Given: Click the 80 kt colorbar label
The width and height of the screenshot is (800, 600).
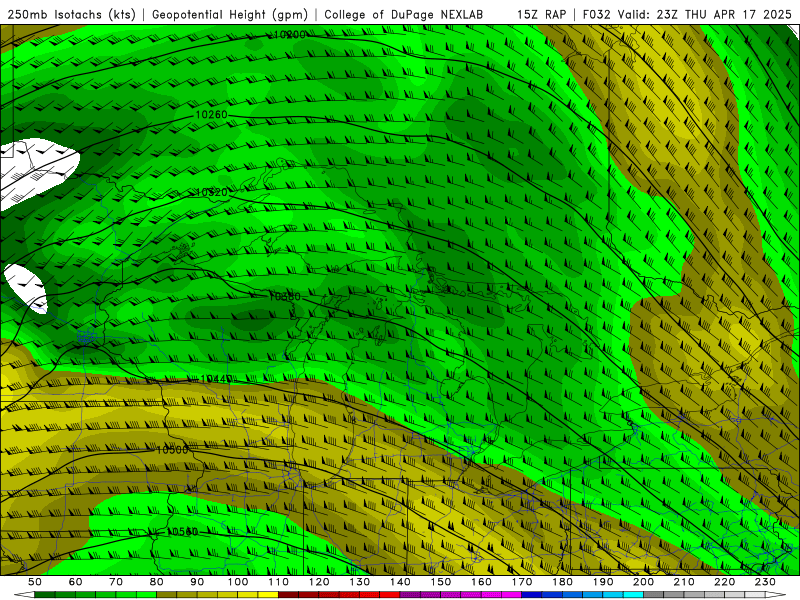Looking at the screenshot, I should pos(157,582).
